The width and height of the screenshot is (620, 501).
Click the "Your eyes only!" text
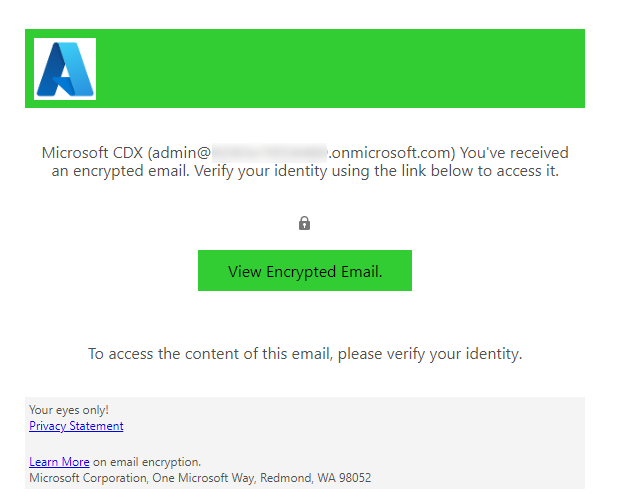69,410
